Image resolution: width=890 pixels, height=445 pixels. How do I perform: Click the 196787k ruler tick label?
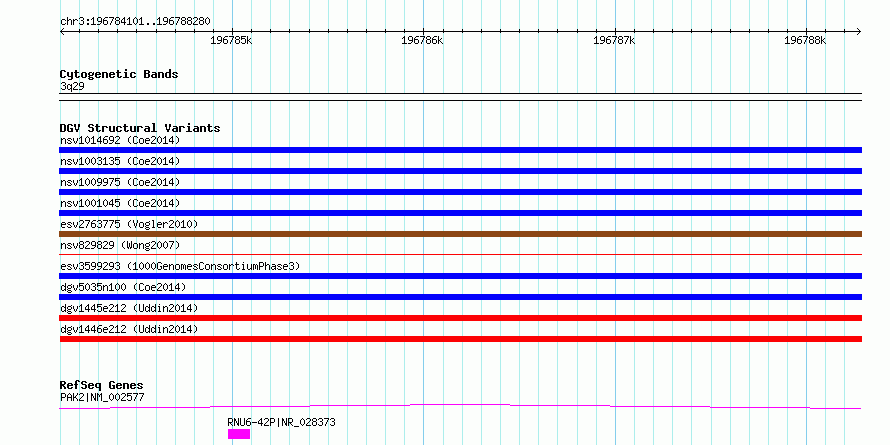pyautogui.click(x=614, y=40)
